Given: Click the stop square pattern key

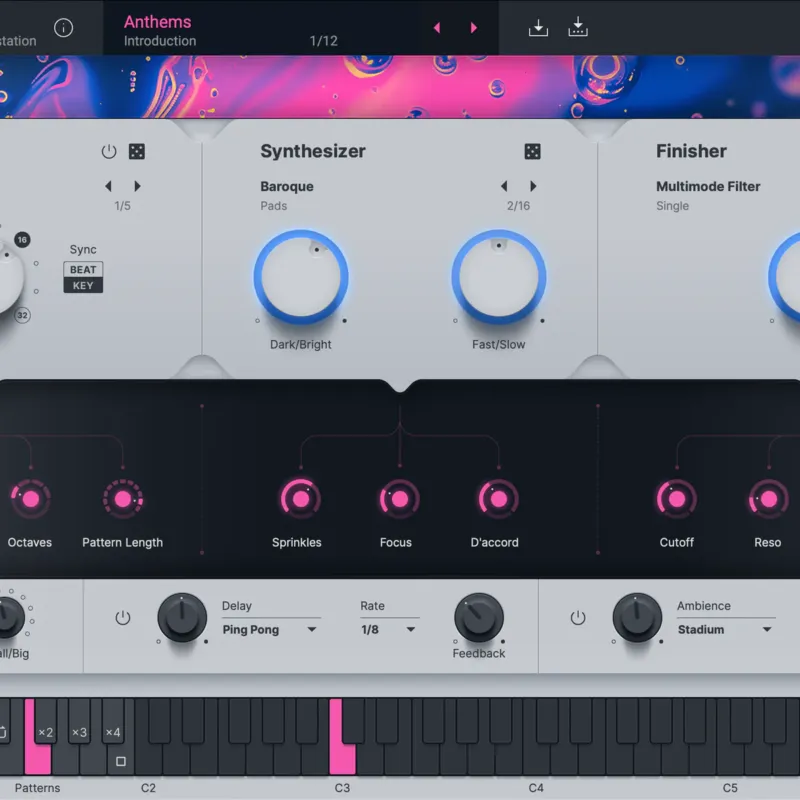Looking at the screenshot, I should click(120, 761).
